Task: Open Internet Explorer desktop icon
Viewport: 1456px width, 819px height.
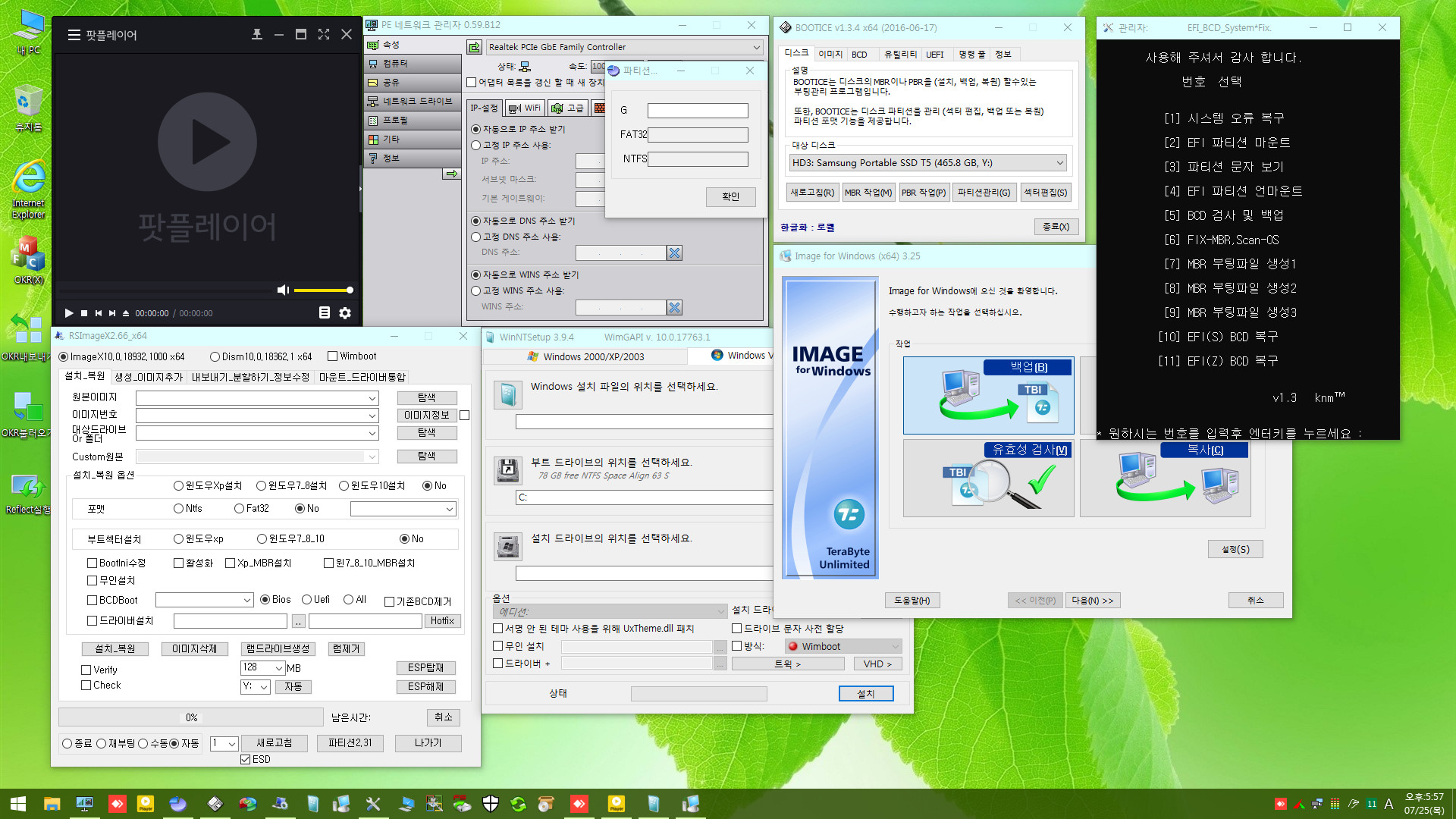Action: pos(28,190)
